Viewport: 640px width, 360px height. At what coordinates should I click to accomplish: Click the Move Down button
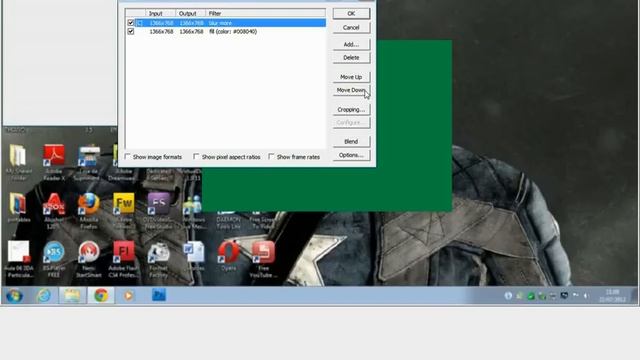[351, 90]
